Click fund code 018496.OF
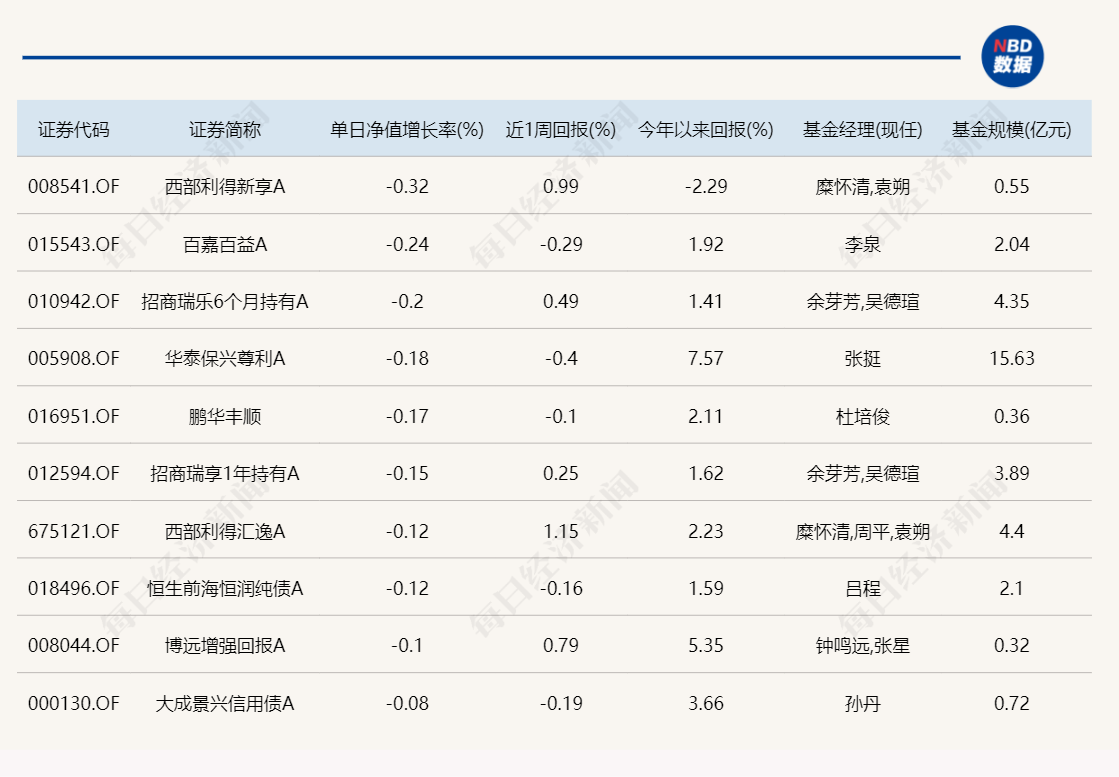This screenshot has width=1119, height=777. tap(74, 589)
